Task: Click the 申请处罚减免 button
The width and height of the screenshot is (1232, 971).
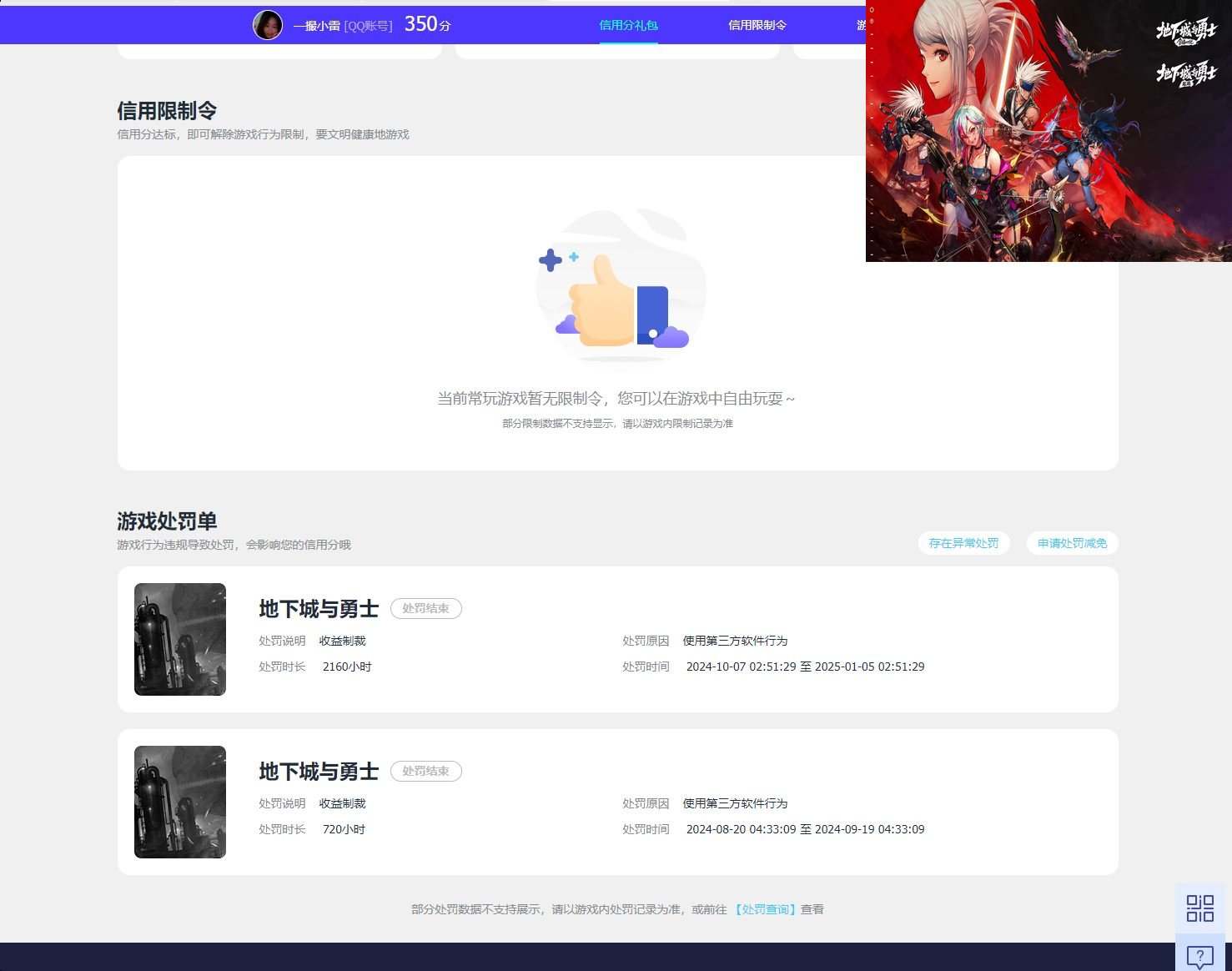Action: tap(1072, 543)
